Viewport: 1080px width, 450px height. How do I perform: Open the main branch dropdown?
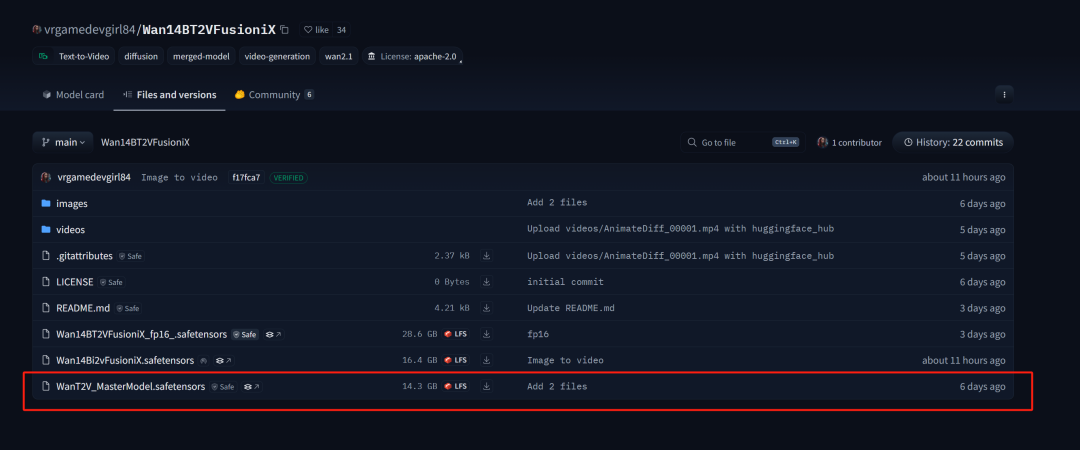coord(63,143)
